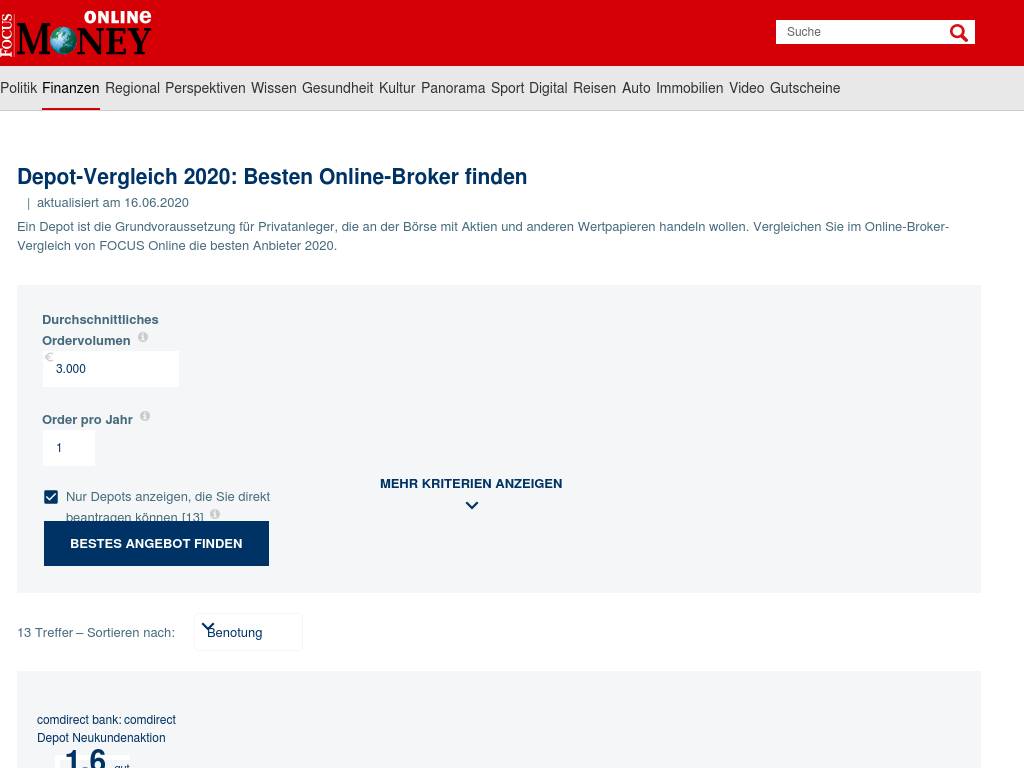Select Immobilien in the navigation bar

[x=689, y=88]
